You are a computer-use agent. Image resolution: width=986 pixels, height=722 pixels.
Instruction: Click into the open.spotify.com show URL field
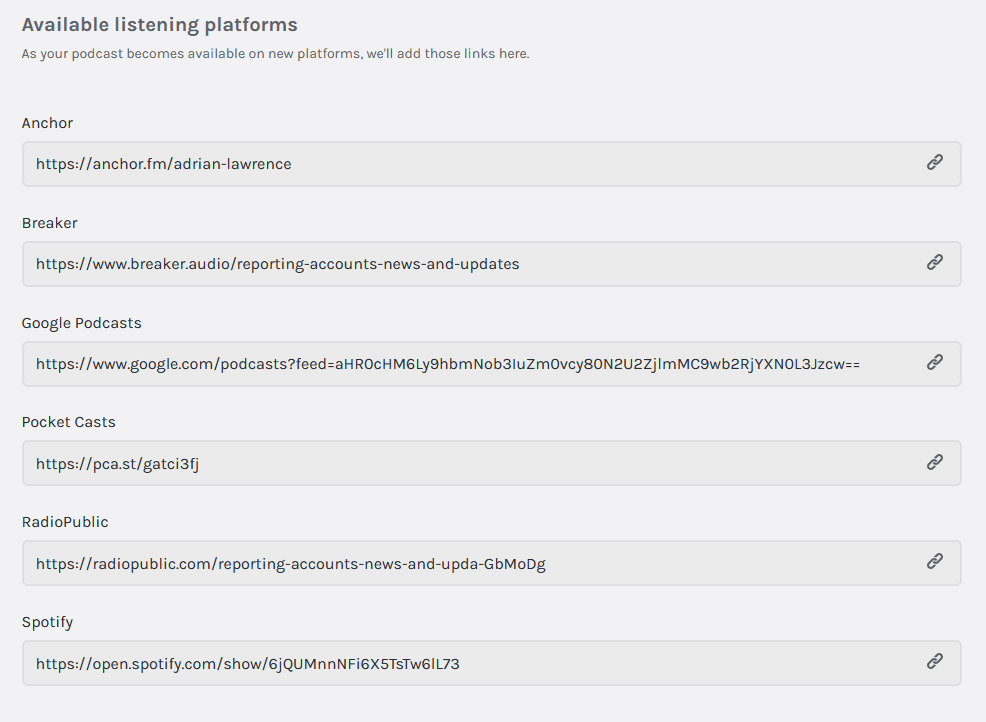(492, 664)
